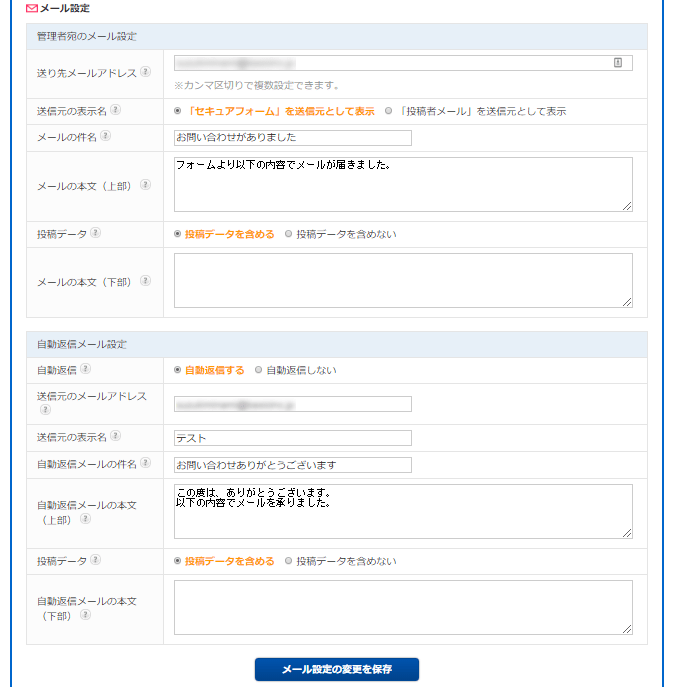Click help icon under 送信元のメールアドレス
This screenshot has width=674, height=687.
(44, 410)
